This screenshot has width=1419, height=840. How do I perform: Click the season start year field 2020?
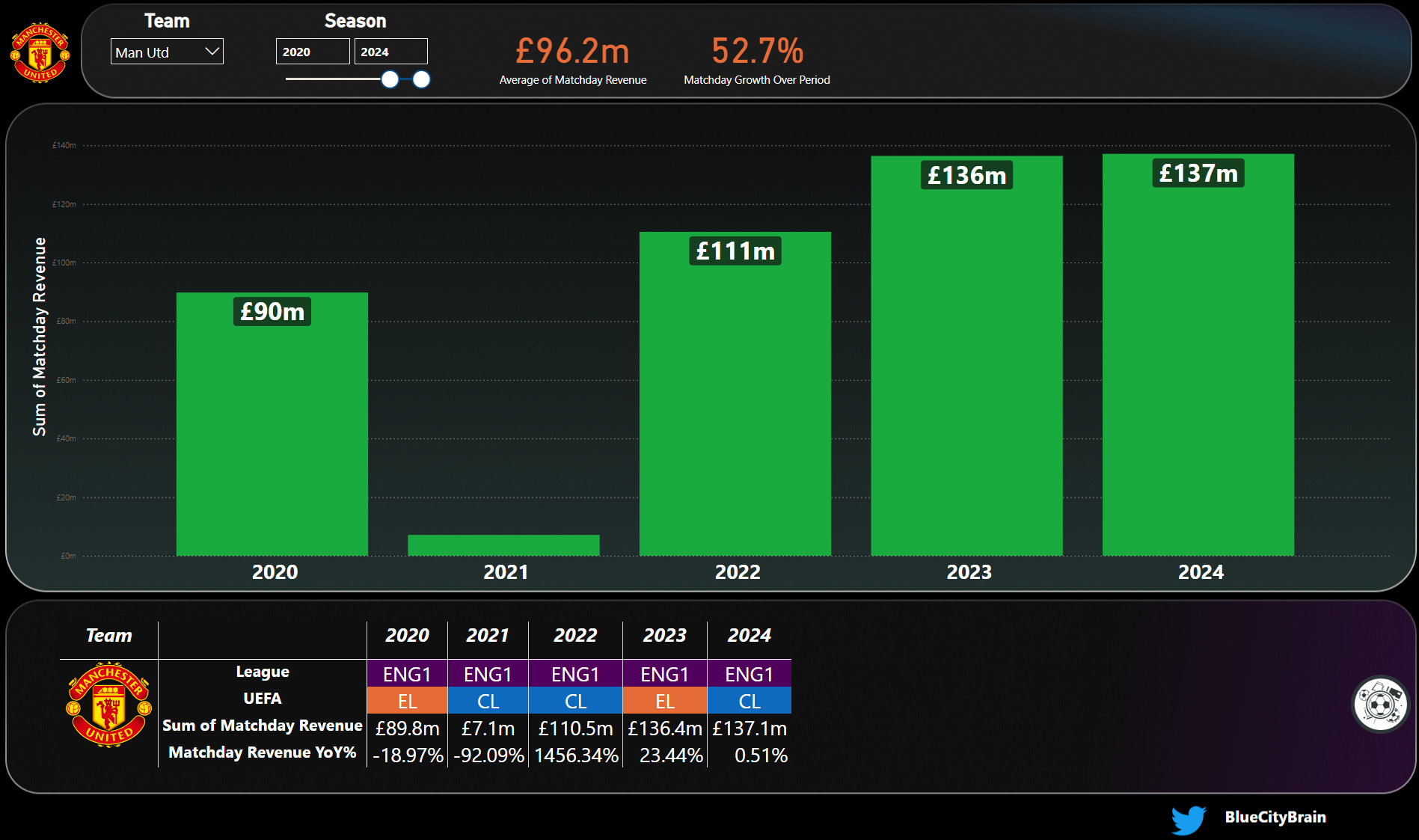tap(313, 52)
